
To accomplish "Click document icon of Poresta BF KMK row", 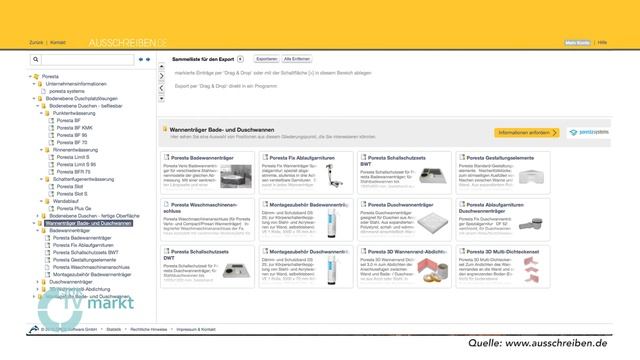I will click(51, 128).
